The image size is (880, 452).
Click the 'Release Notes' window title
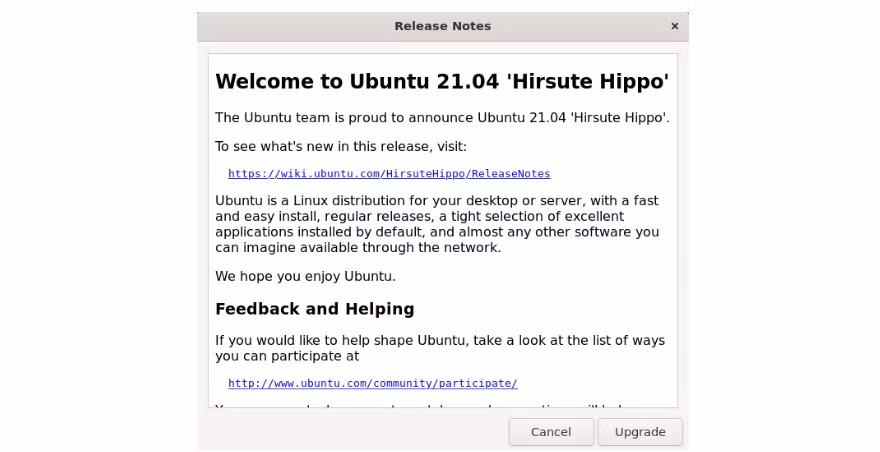pyautogui.click(x=442, y=26)
